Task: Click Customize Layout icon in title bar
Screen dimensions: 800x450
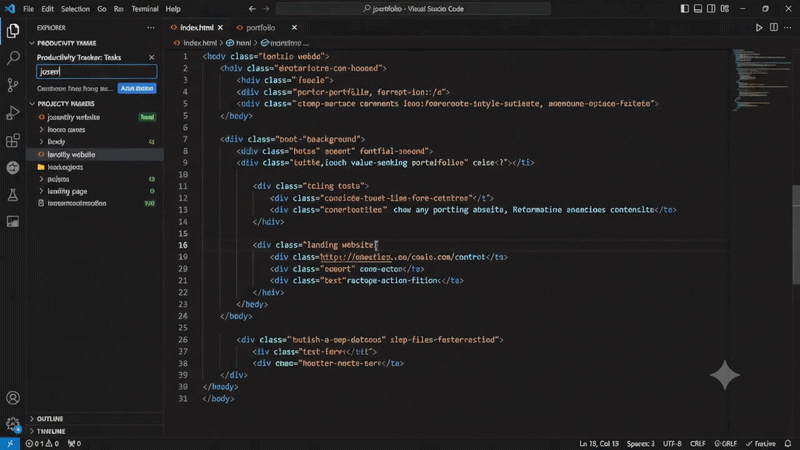Action: pos(724,9)
